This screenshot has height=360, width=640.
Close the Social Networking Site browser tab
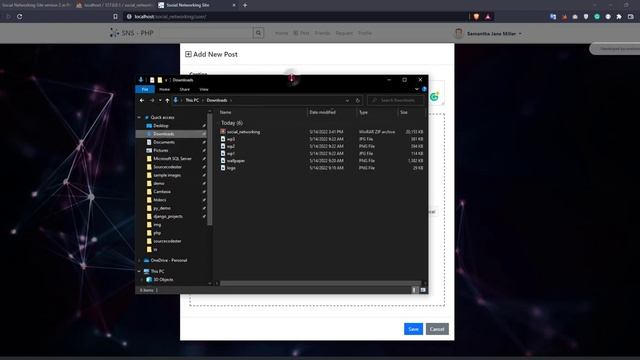[x=234, y=5]
